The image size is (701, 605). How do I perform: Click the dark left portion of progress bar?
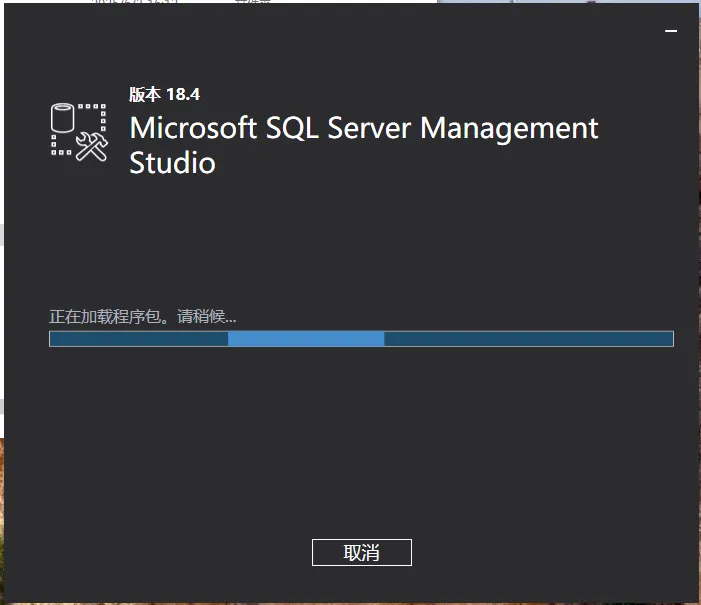click(x=138, y=339)
